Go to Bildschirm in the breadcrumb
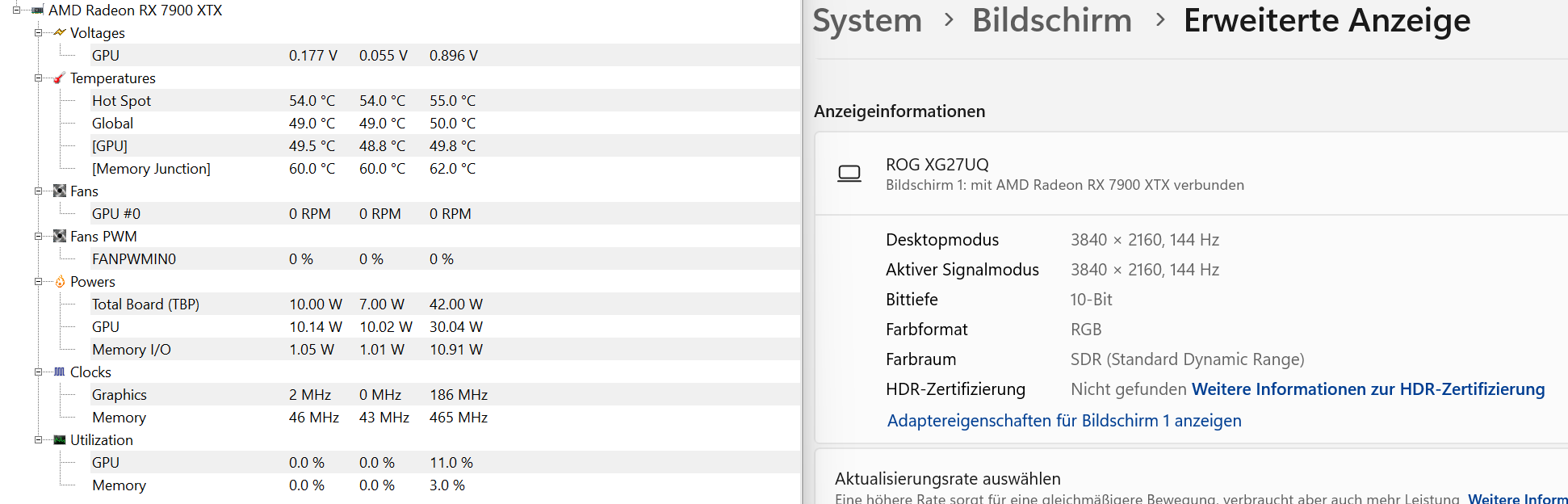 click(x=1052, y=20)
